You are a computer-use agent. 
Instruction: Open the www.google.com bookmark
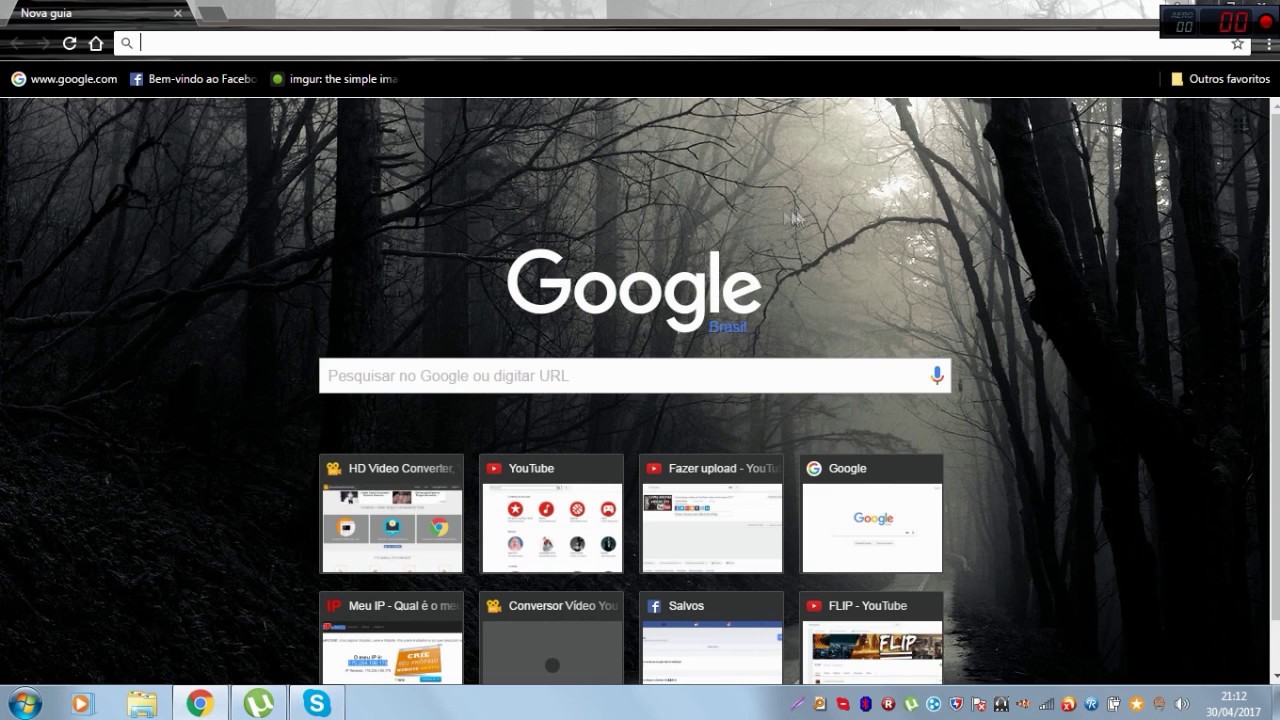coord(64,79)
